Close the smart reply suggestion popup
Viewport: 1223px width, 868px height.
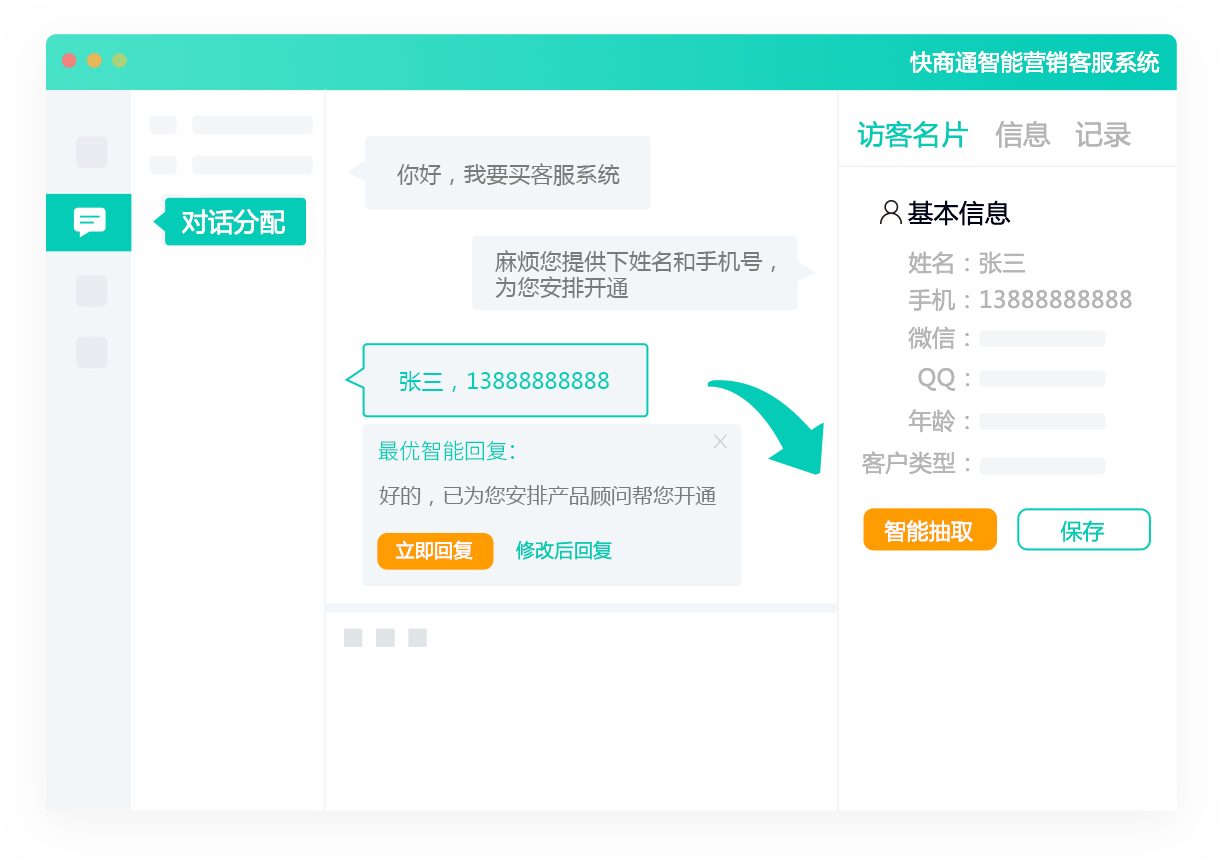[x=720, y=441]
